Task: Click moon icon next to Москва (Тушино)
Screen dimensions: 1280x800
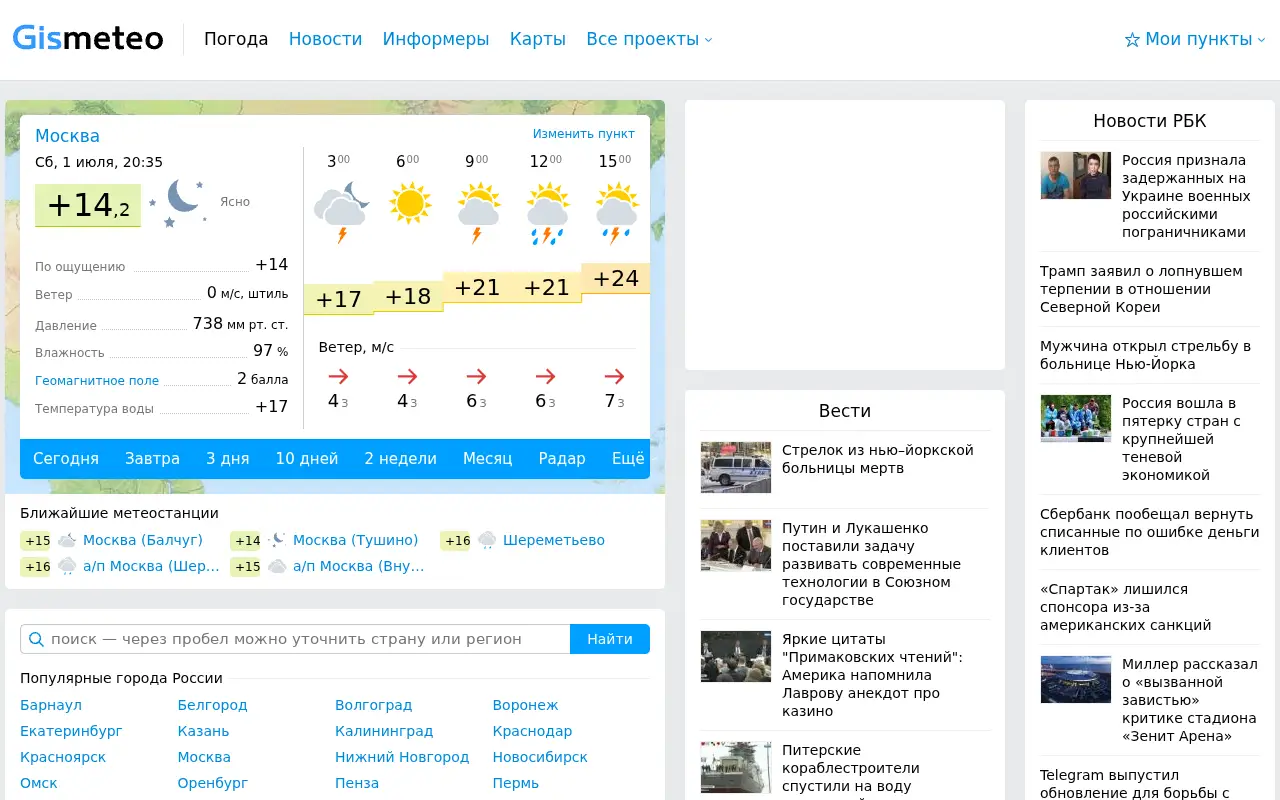Action: coord(277,540)
